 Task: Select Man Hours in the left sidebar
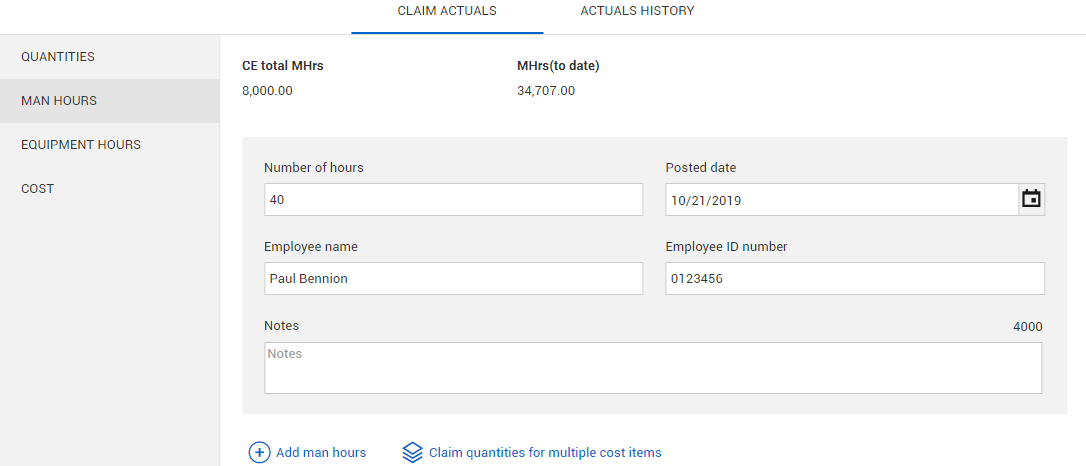[x=59, y=101]
